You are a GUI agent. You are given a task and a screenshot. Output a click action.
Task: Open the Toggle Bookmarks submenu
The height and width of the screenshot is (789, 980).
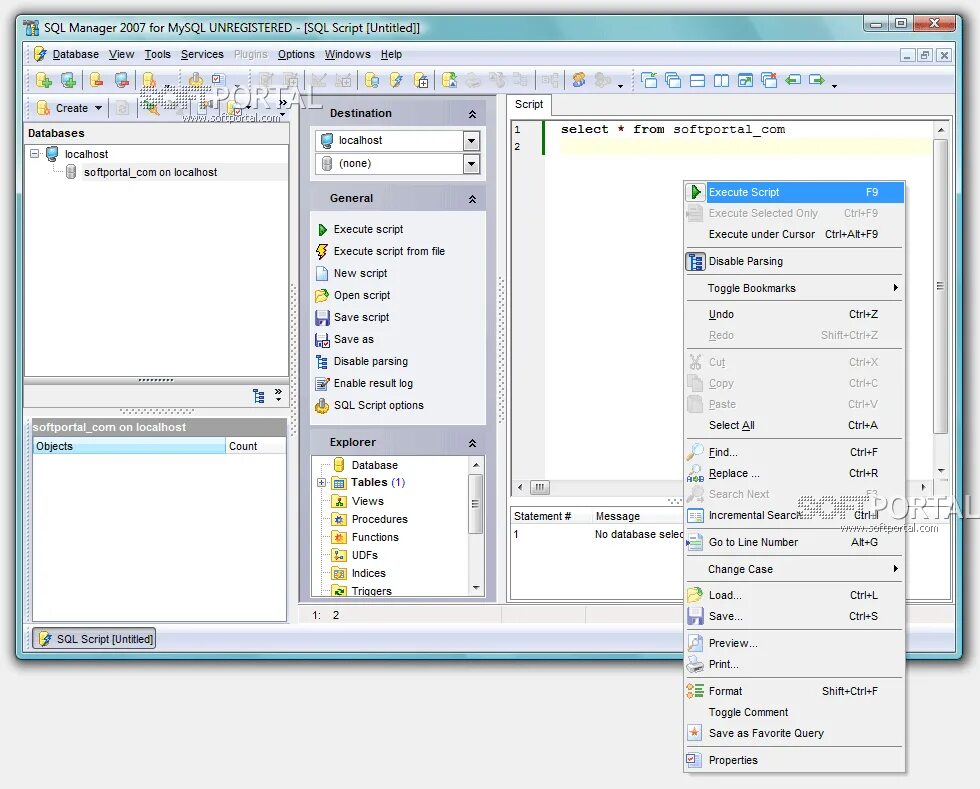794,288
